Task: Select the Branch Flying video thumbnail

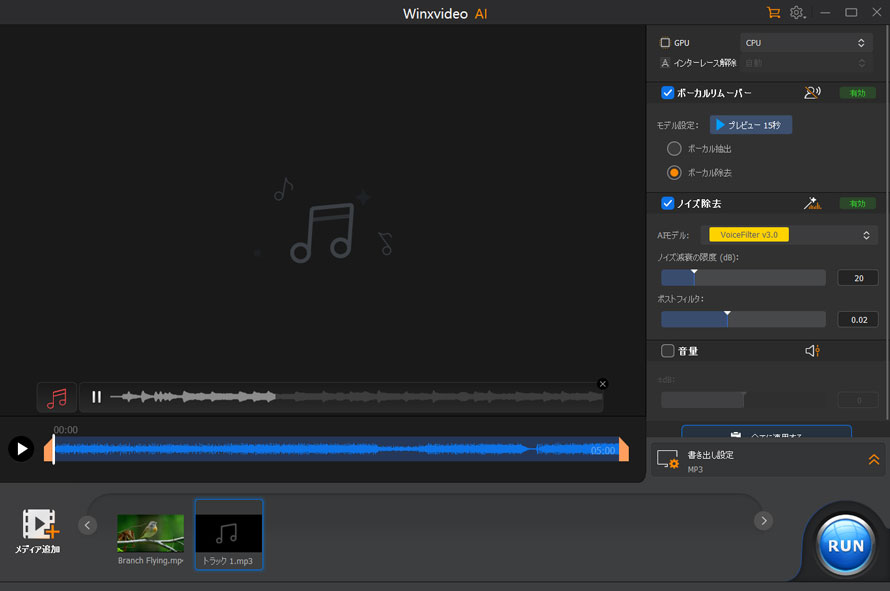Action: tap(150, 534)
